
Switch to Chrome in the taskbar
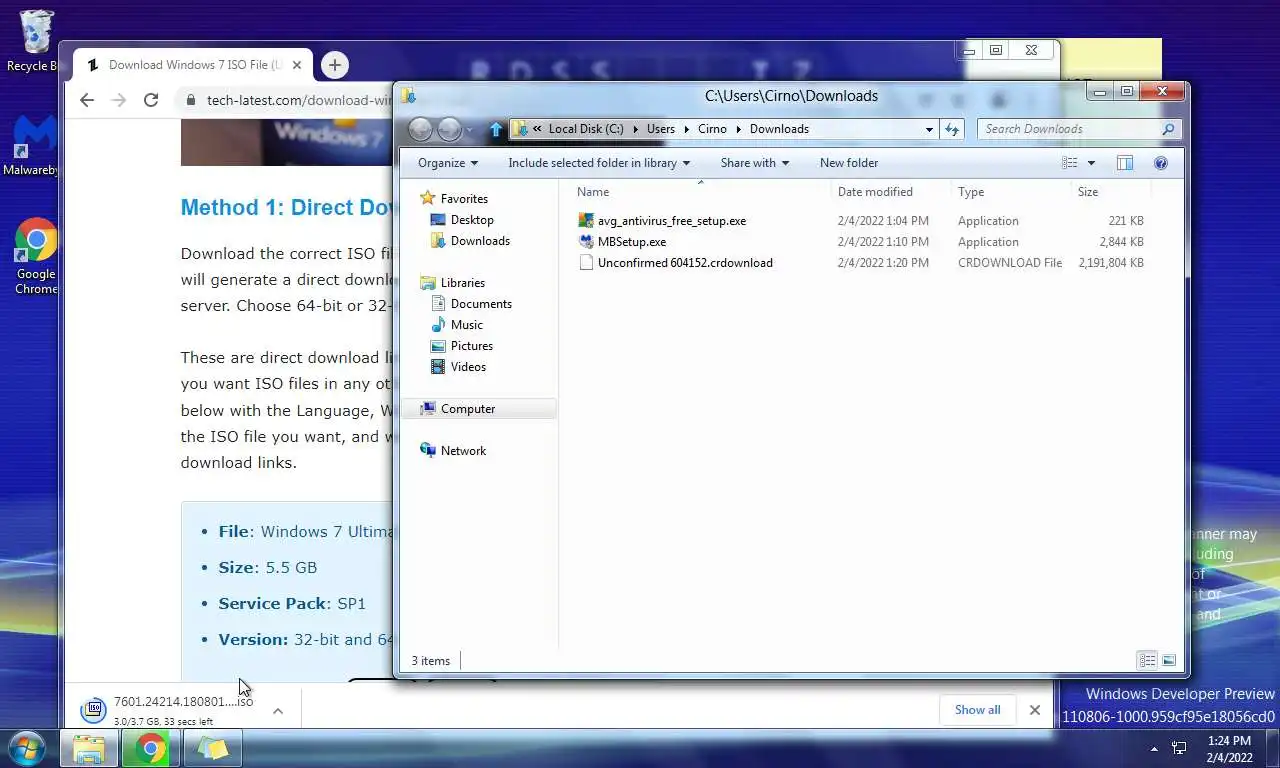[151, 748]
